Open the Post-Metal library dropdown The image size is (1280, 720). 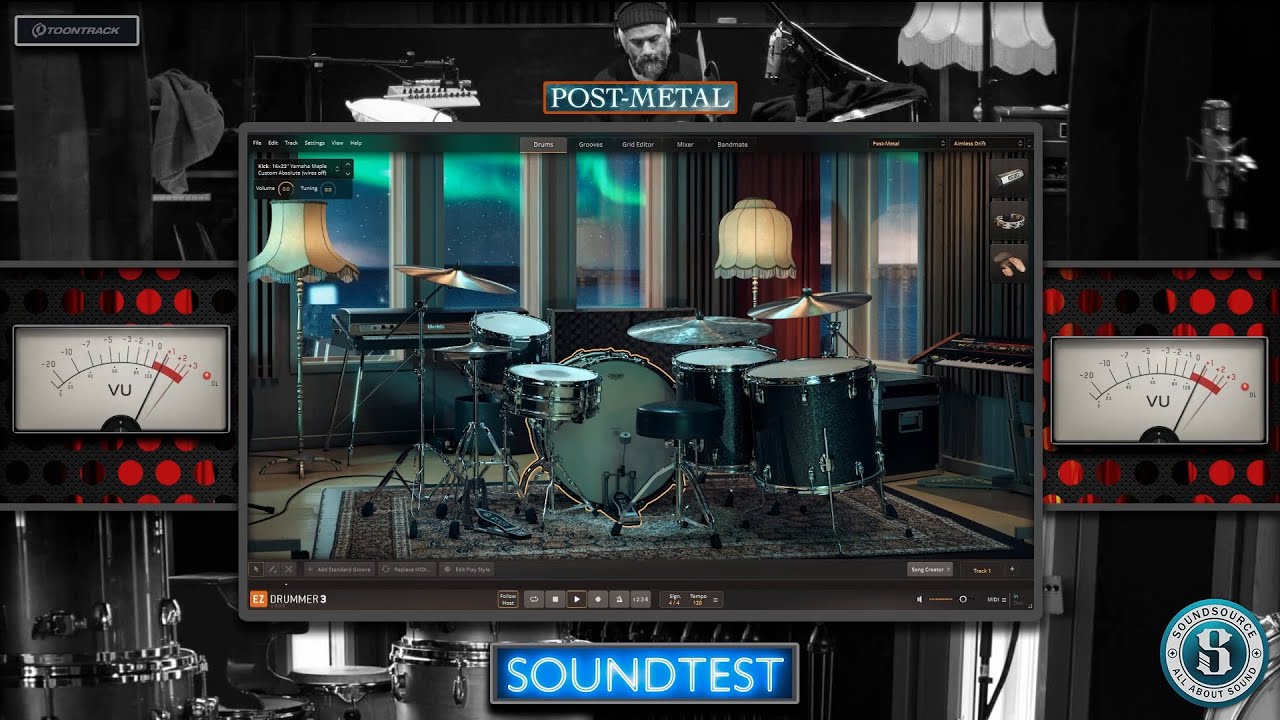(x=908, y=144)
